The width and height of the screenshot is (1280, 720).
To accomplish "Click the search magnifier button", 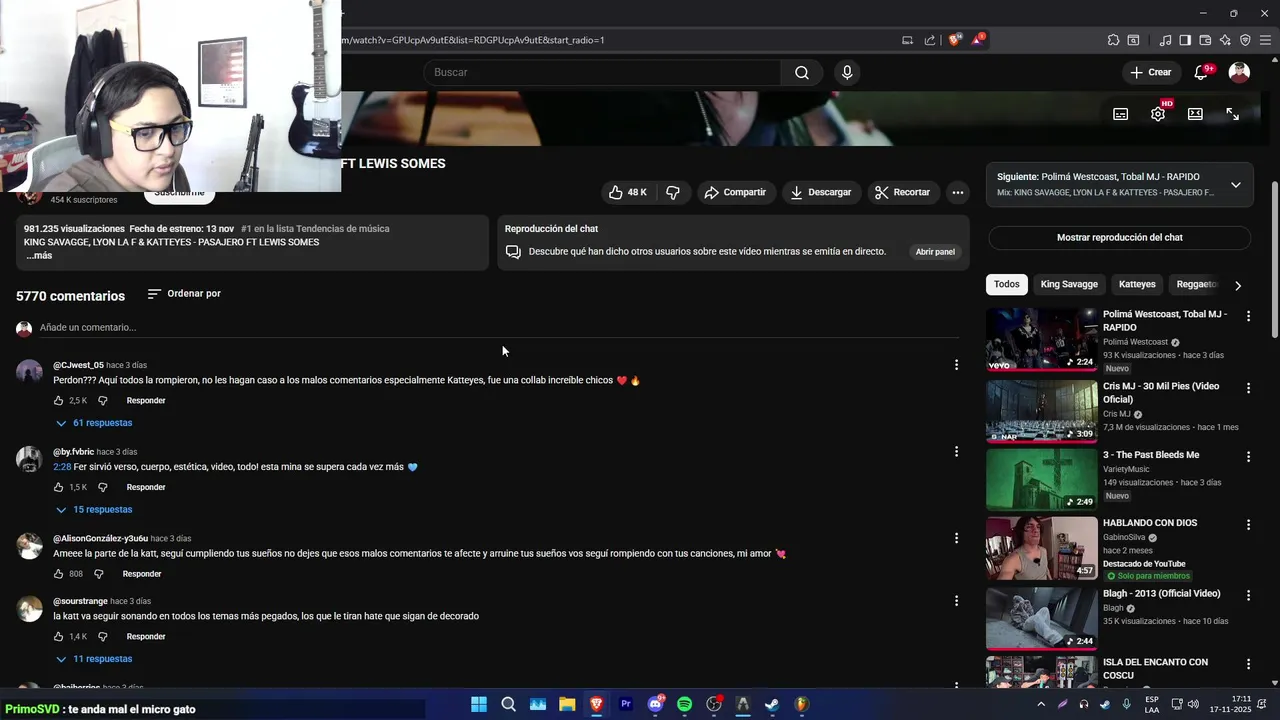I will pyautogui.click(x=802, y=72).
